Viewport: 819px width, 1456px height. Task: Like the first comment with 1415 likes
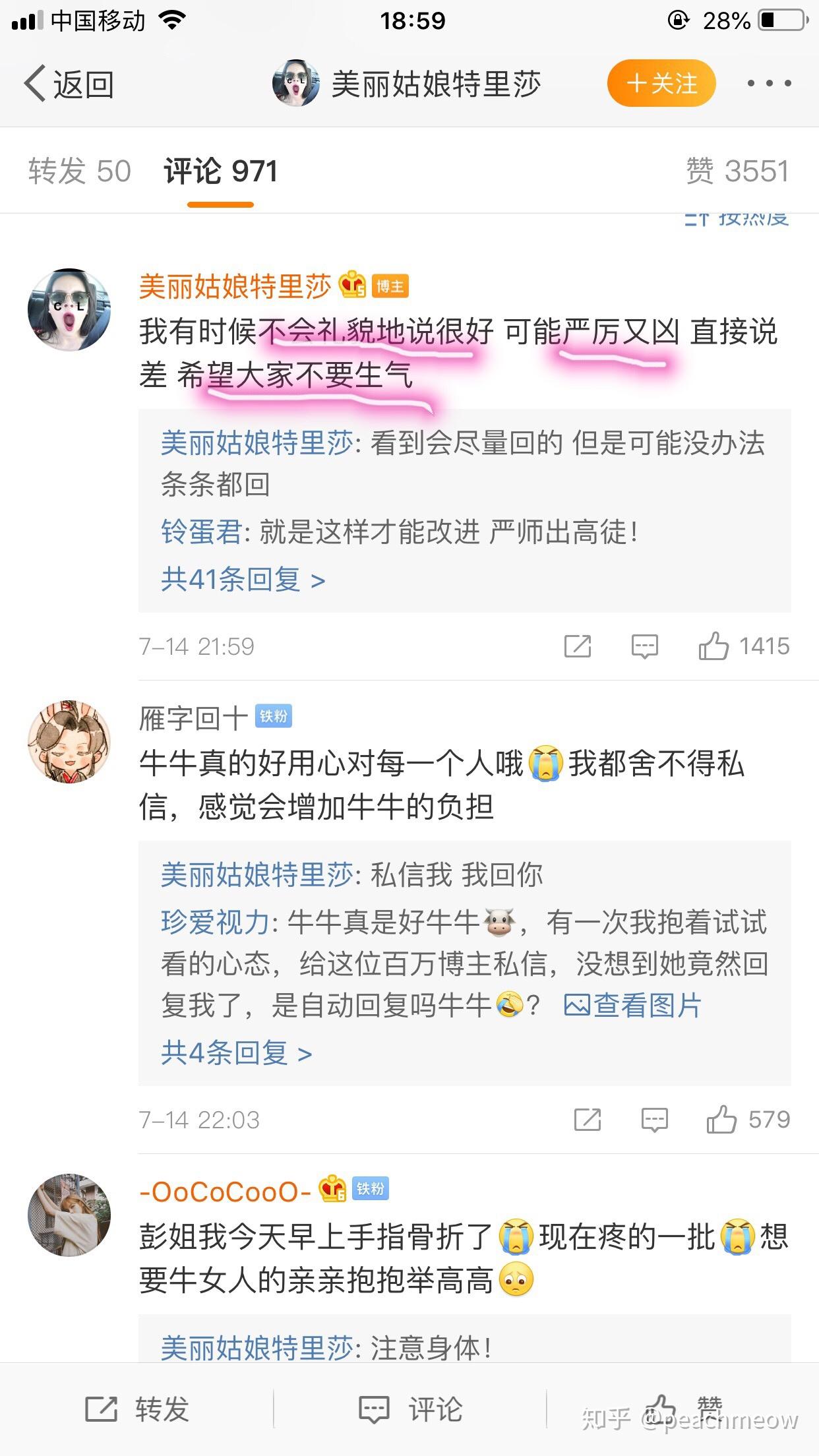[x=744, y=646]
